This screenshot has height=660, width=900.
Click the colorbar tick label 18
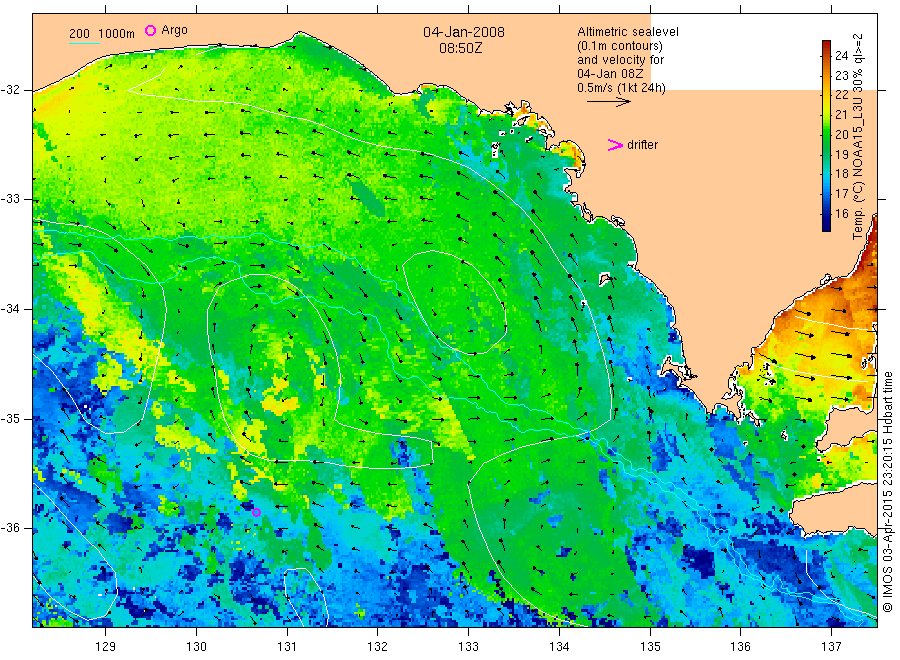[841, 174]
